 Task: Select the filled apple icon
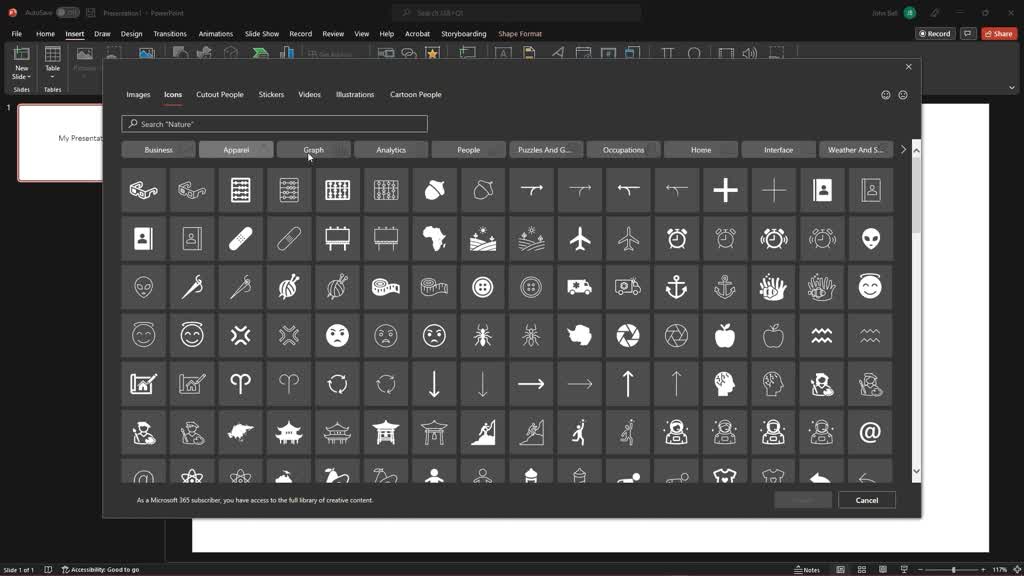(x=725, y=336)
